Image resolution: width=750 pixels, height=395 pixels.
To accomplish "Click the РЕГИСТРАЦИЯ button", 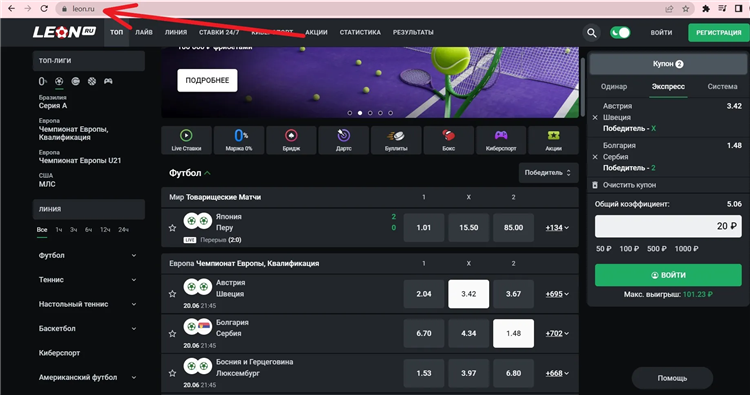I will (x=718, y=33).
